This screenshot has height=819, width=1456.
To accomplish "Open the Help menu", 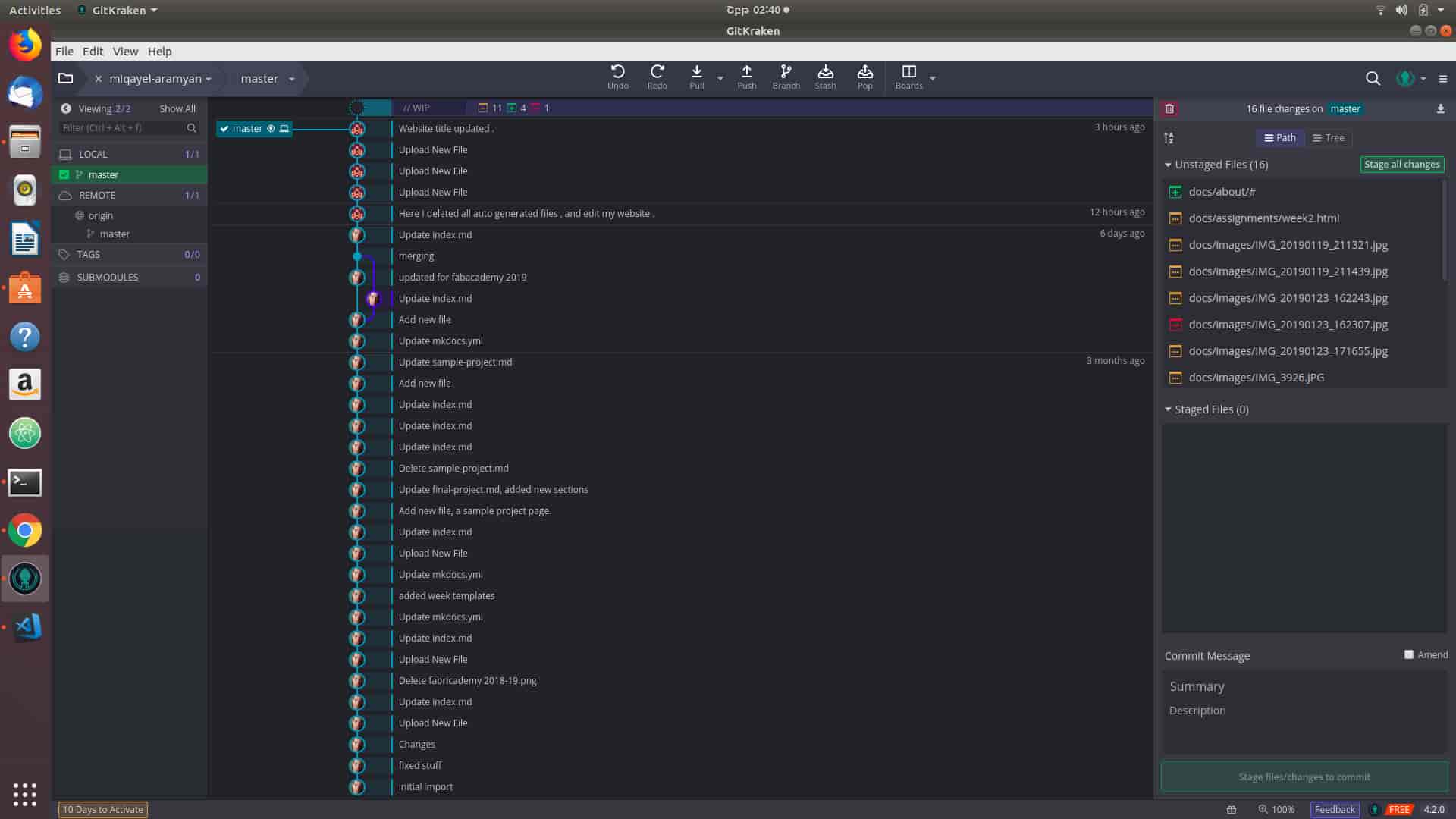I will pos(159,52).
